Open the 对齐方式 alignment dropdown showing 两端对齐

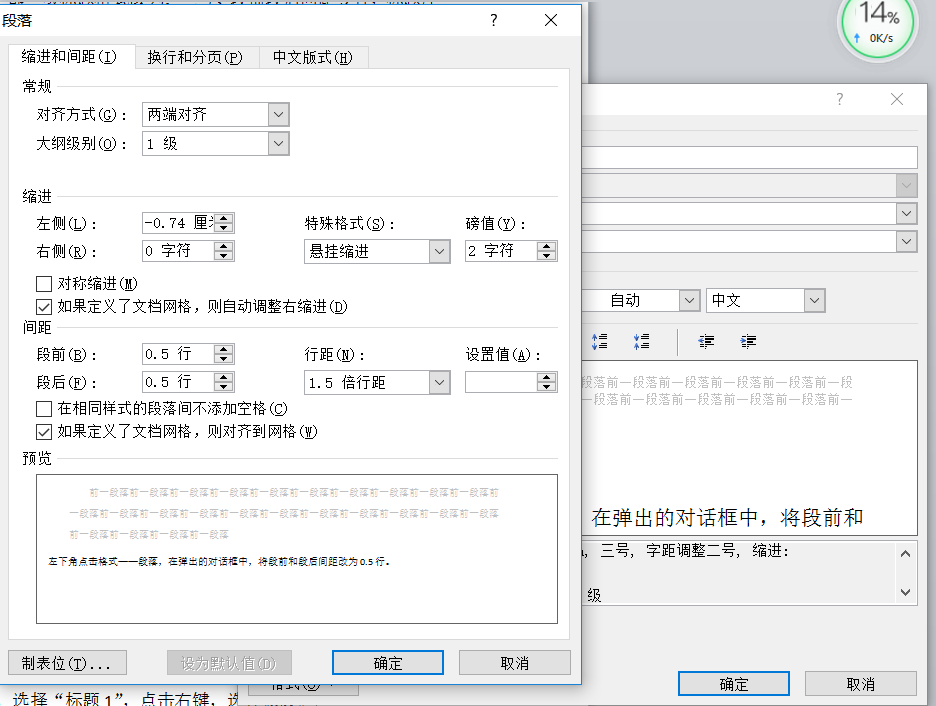(277, 114)
